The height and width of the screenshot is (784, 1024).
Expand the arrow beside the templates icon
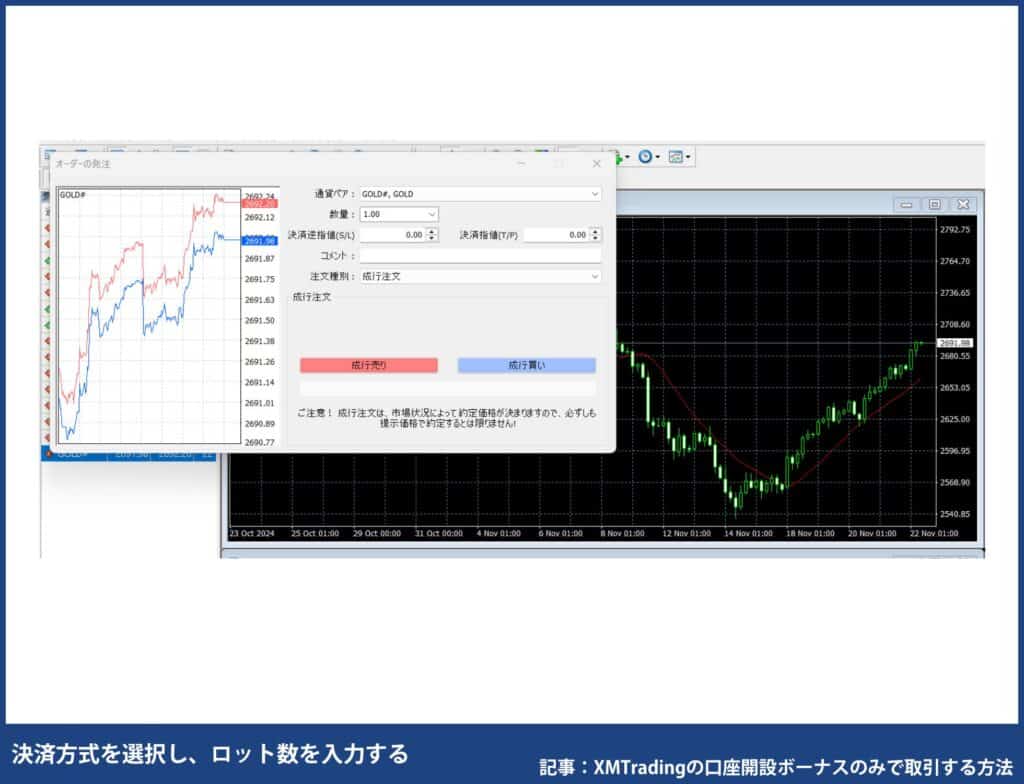(x=688, y=157)
